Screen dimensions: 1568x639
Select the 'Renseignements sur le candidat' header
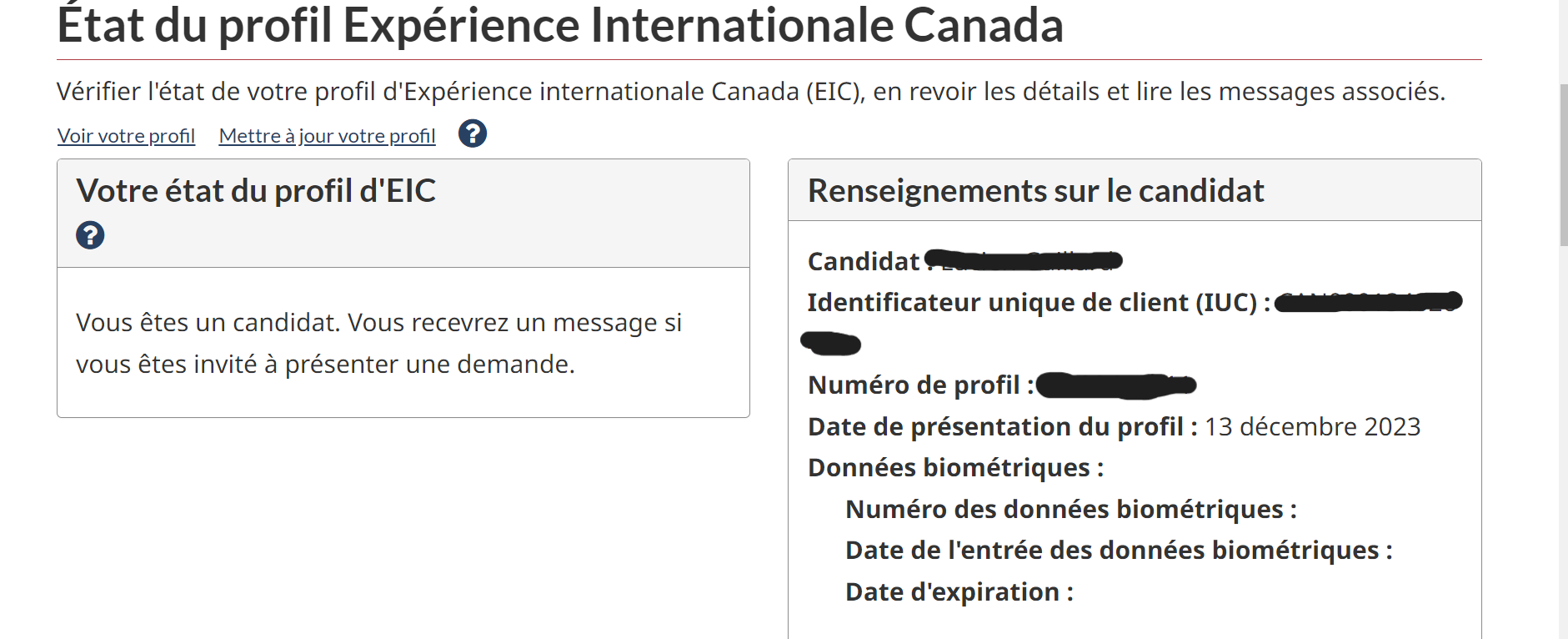pos(1035,190)
